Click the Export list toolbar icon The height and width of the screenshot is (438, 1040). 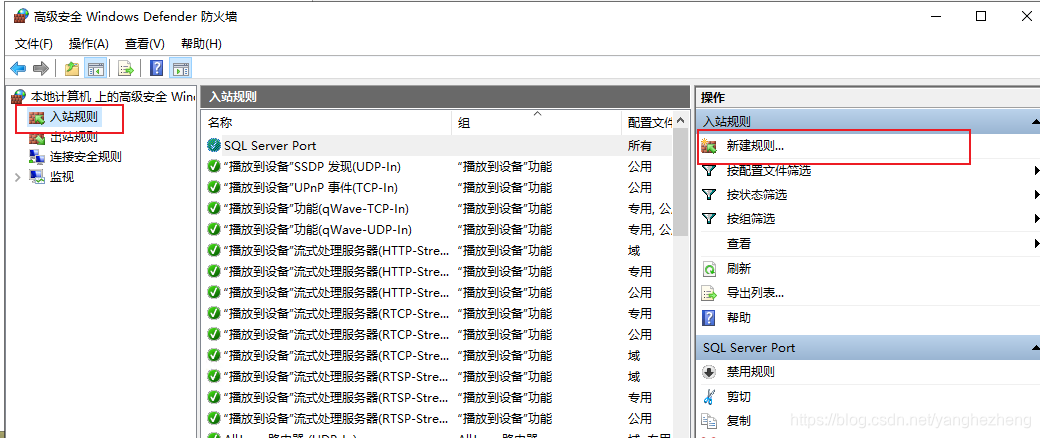(126, 68)
